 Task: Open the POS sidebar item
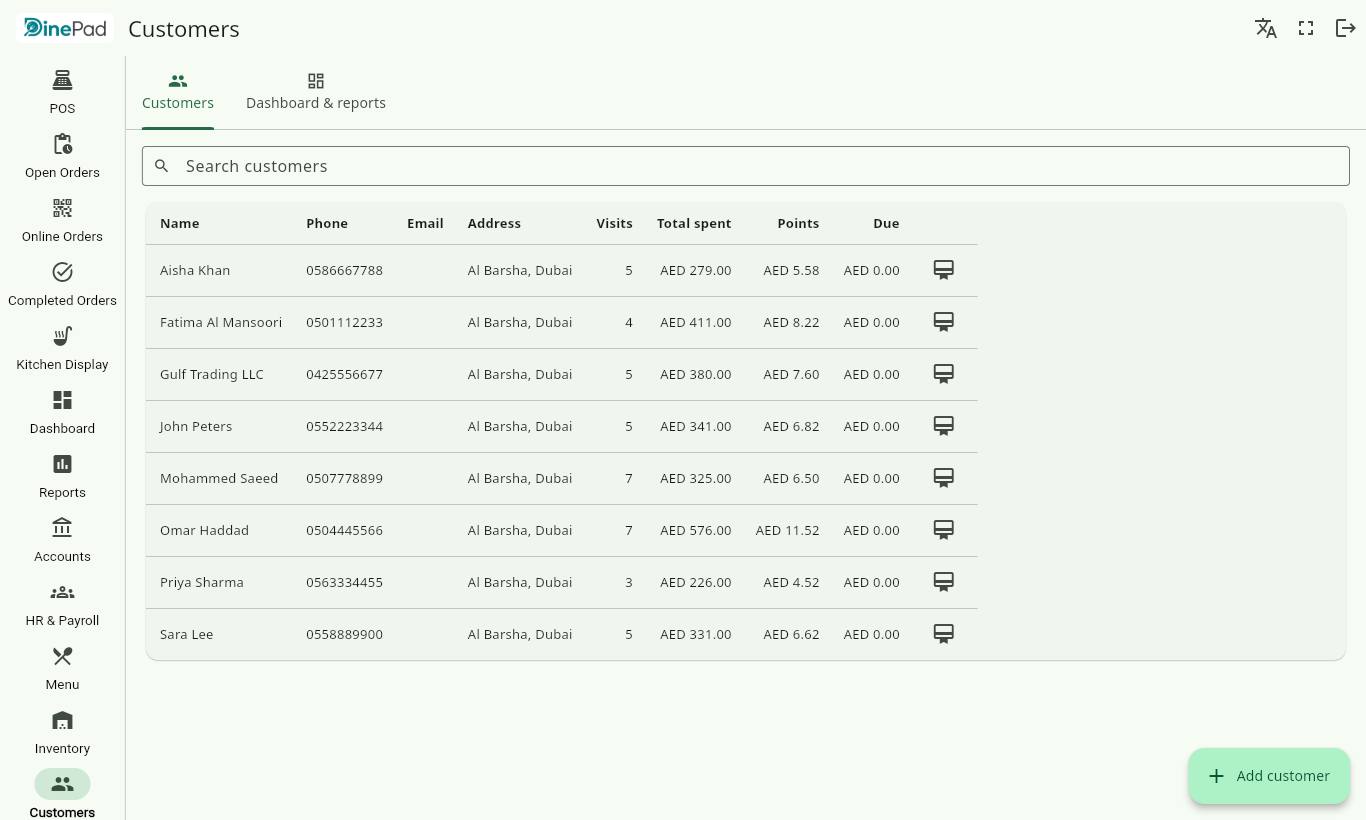62,93
